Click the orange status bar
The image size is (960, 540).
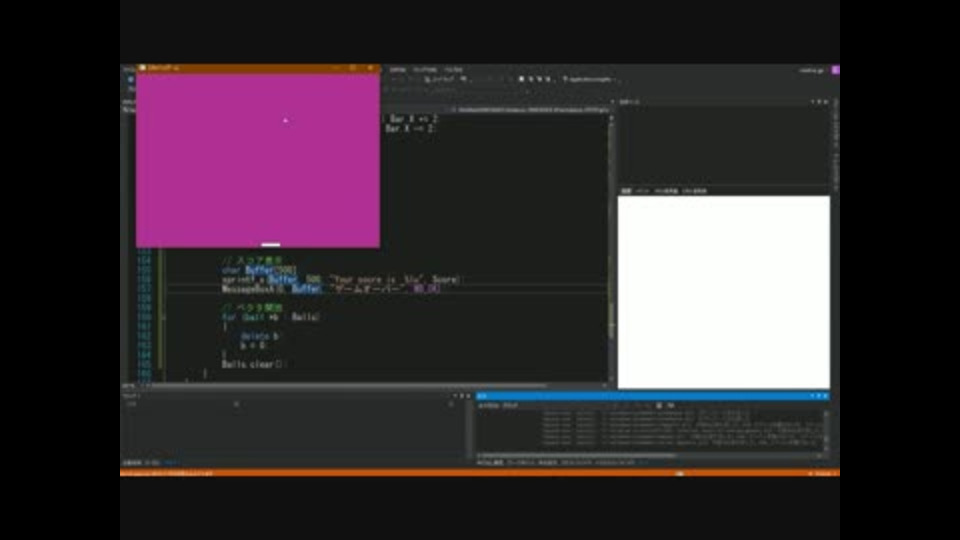pyautogui.click(x=480, y=473)
